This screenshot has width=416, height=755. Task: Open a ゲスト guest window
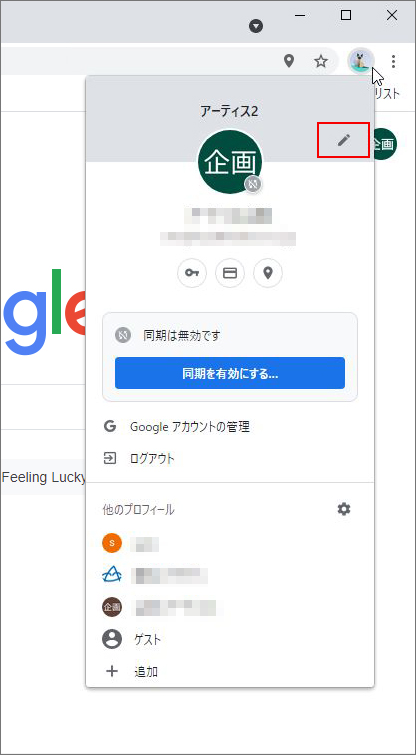[x=230, y=639]
